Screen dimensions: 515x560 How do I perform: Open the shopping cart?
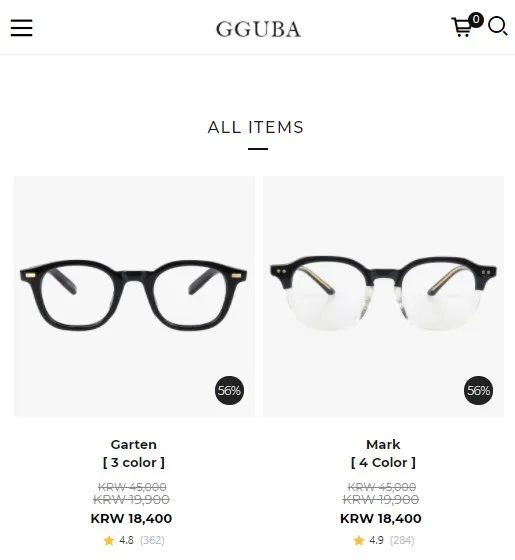coord(461,28)
